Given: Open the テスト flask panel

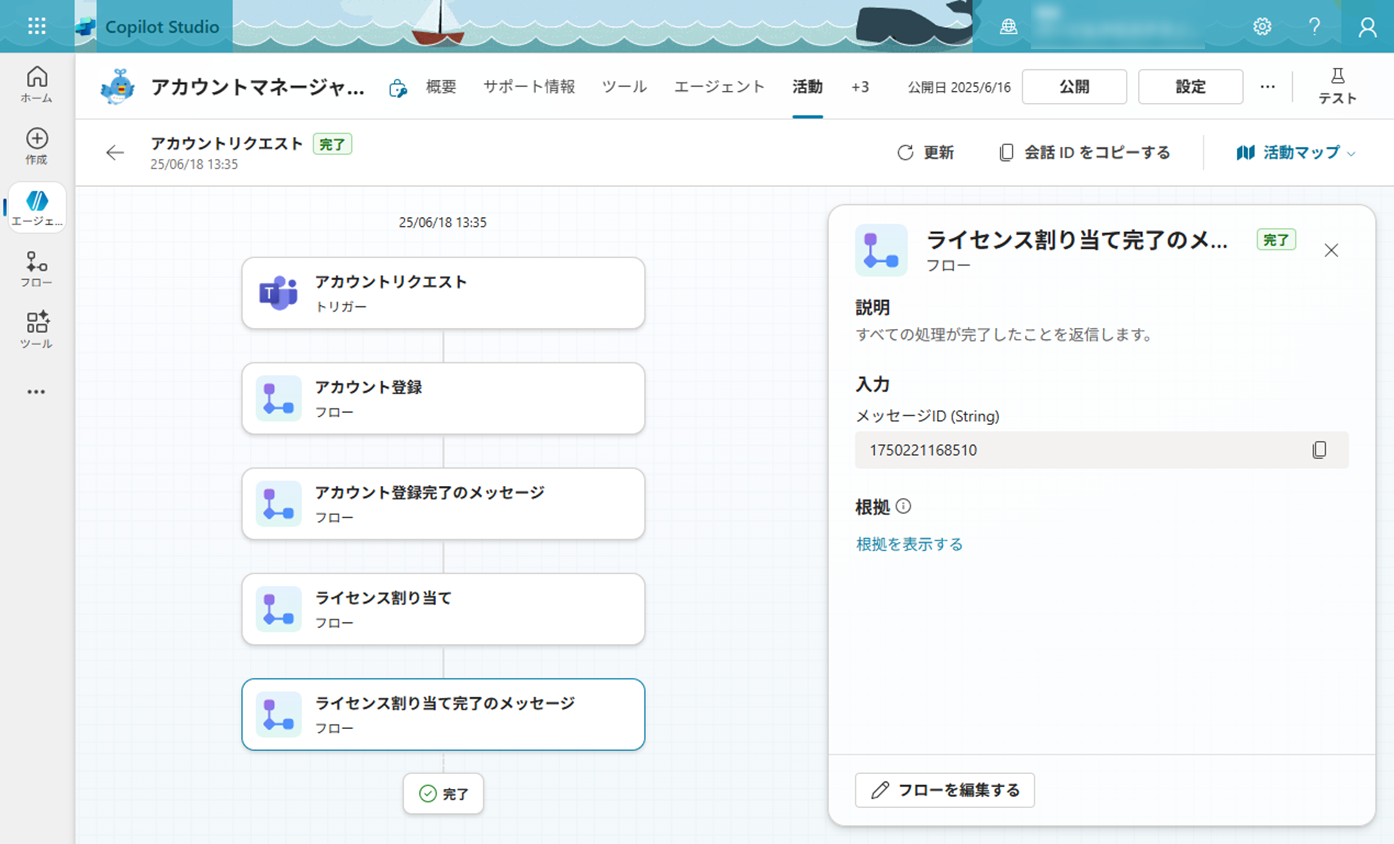Looking at the screenshot, I should coord(1338,87).
